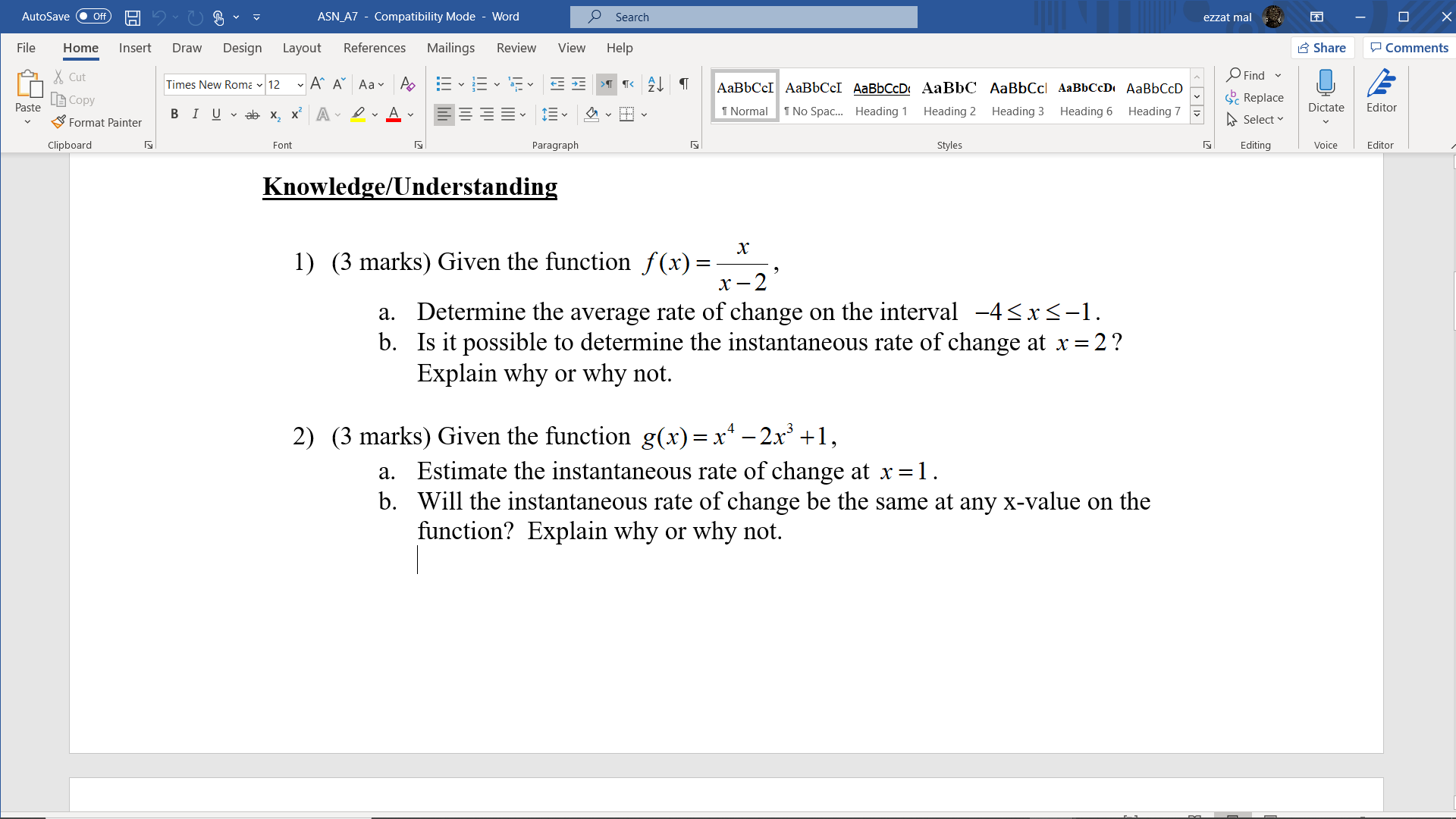The height and width of the screenshot is (819, 1456).
Task: Click the Strikethrough icon
Action: pos(253,115)
